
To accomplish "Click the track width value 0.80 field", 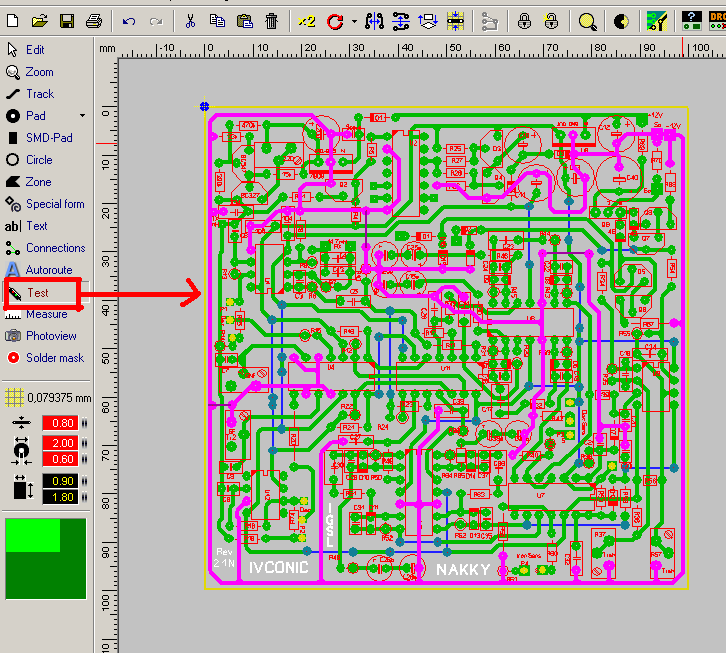I will point(61,423).
